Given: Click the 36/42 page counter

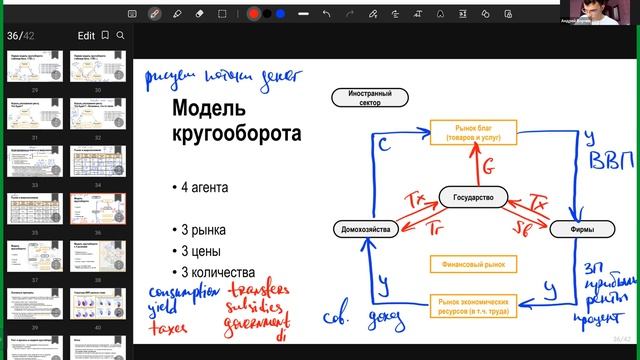Looking at the screenshot, I should [x=20, y=36].
